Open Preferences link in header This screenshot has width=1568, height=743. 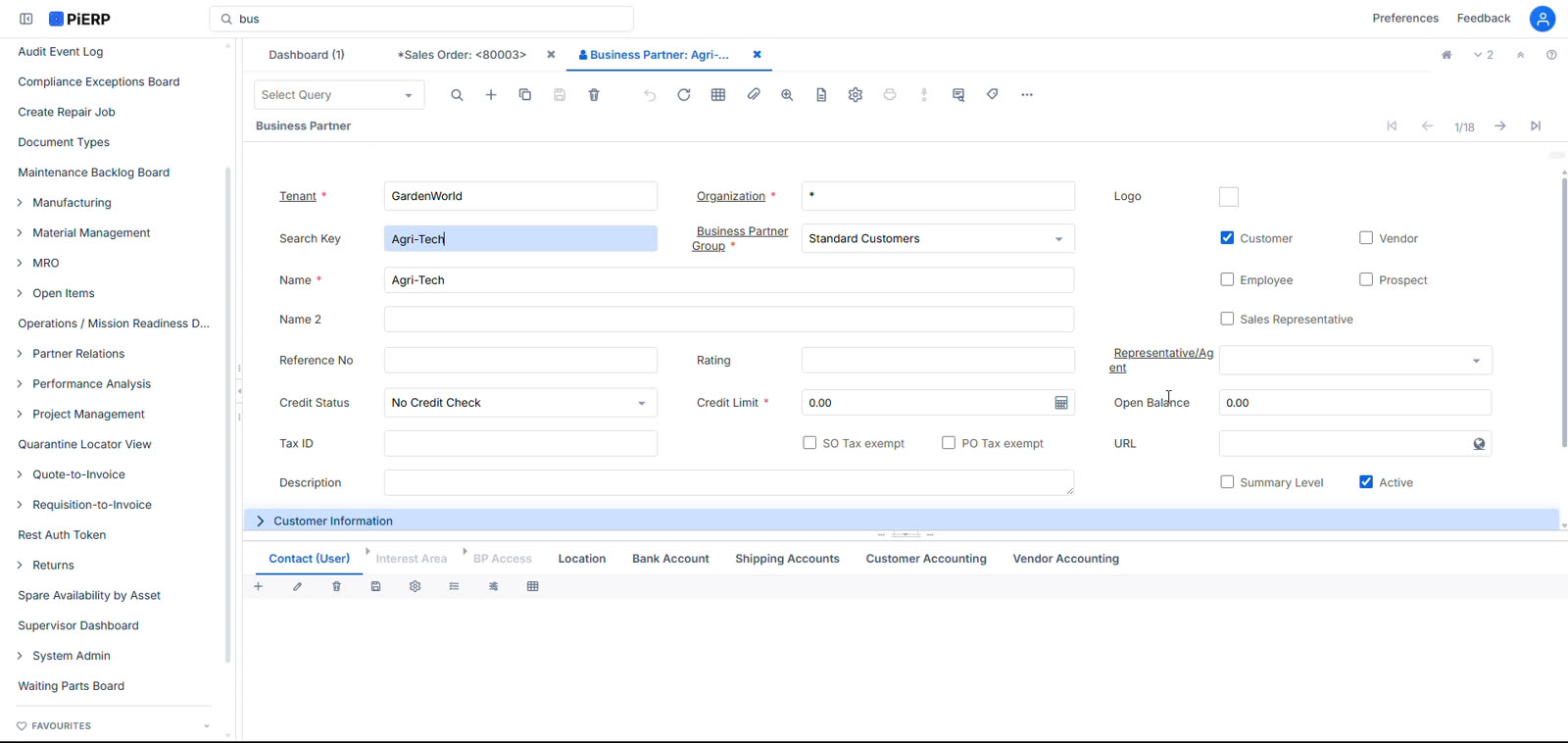point(1405,19)
